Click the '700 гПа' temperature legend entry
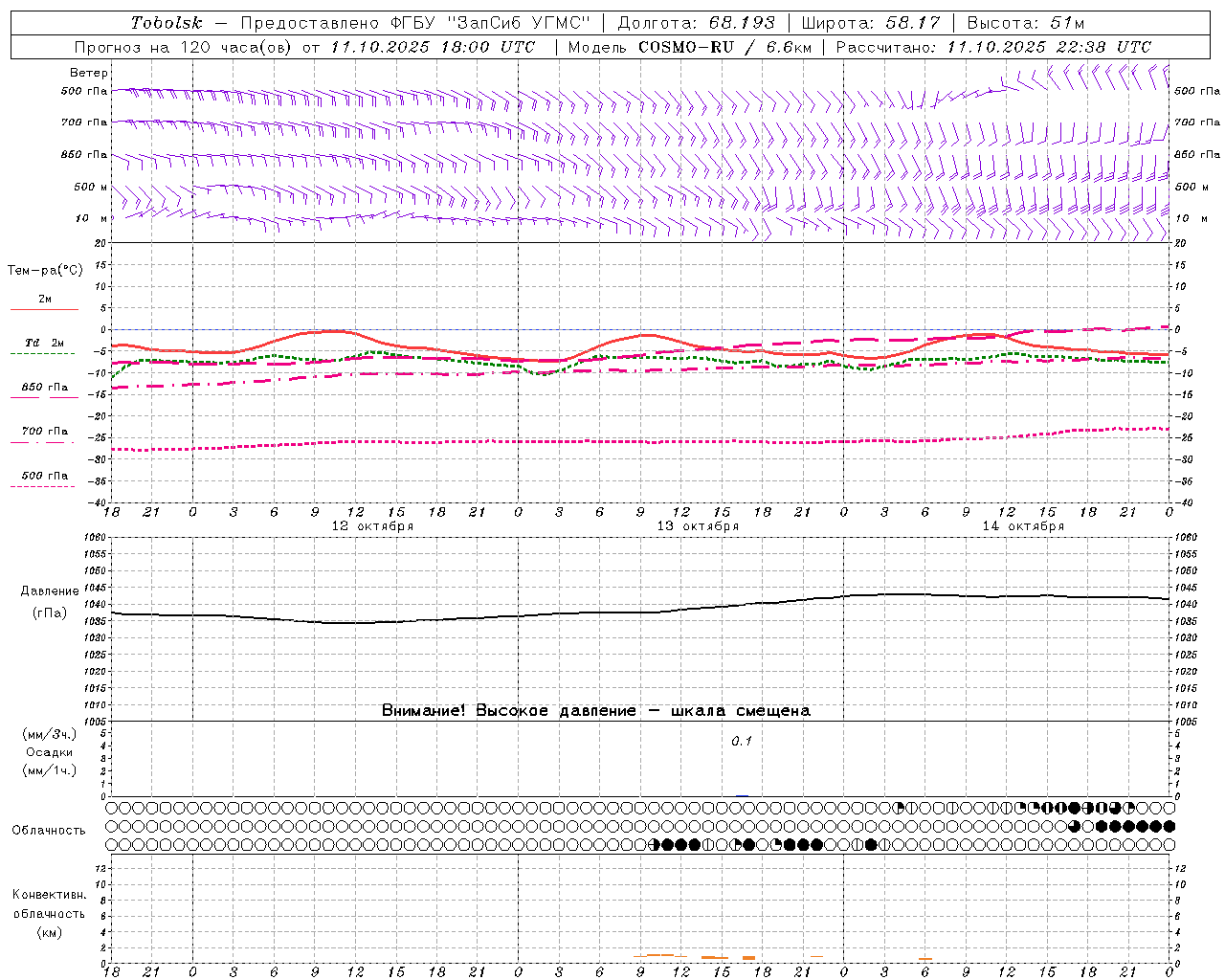Viewport: 1225px width, 980px height. [44, 432]
